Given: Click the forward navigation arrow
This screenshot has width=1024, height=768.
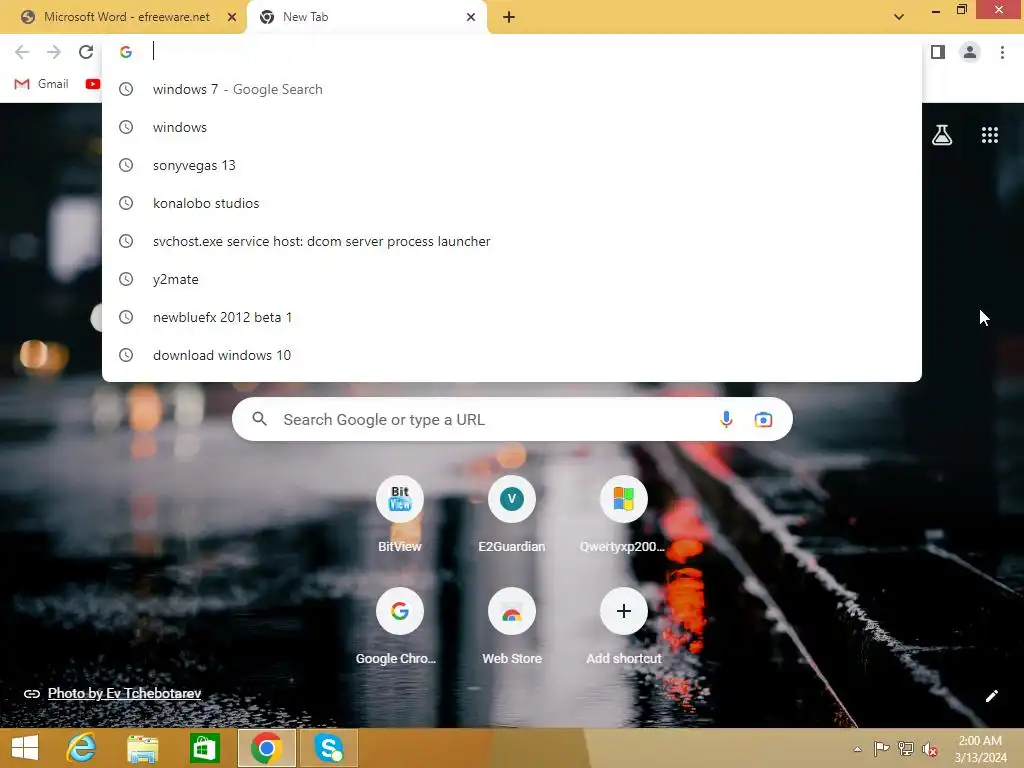Looking at the screenshot, I should [54, 52].
